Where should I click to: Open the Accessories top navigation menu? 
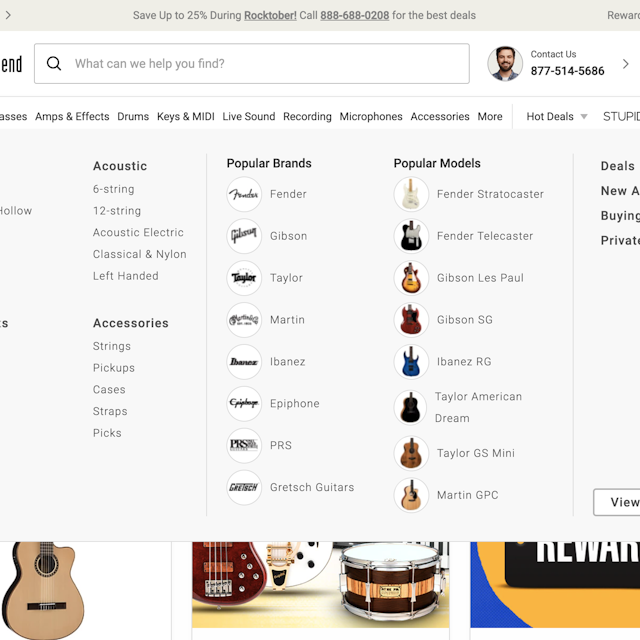click(440, 116)
